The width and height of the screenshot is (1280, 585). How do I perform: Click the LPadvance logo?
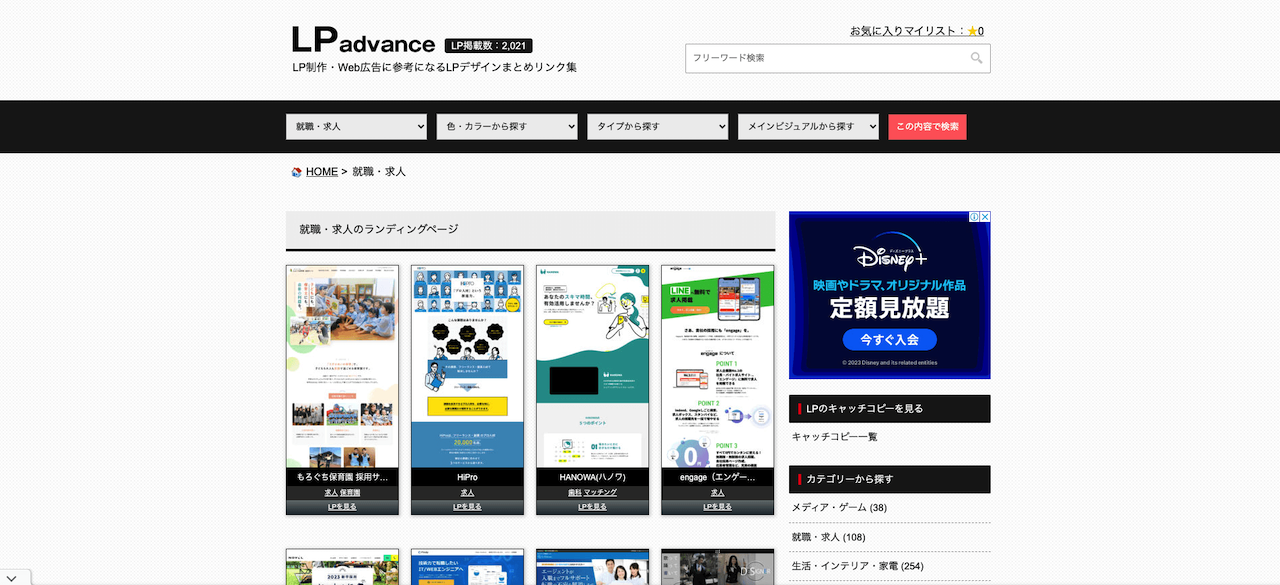362,41
